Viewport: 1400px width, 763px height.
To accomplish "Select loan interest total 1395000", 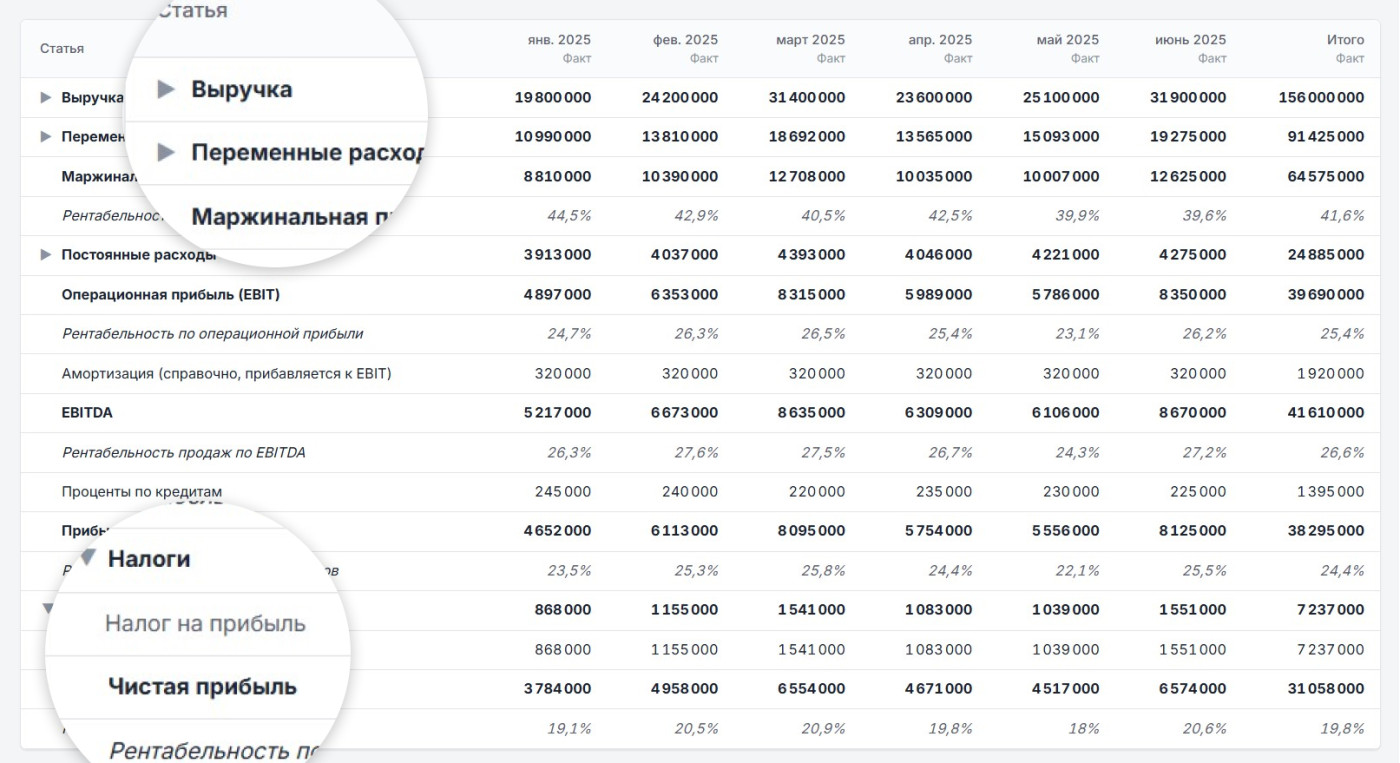I will coord(1331,492).
